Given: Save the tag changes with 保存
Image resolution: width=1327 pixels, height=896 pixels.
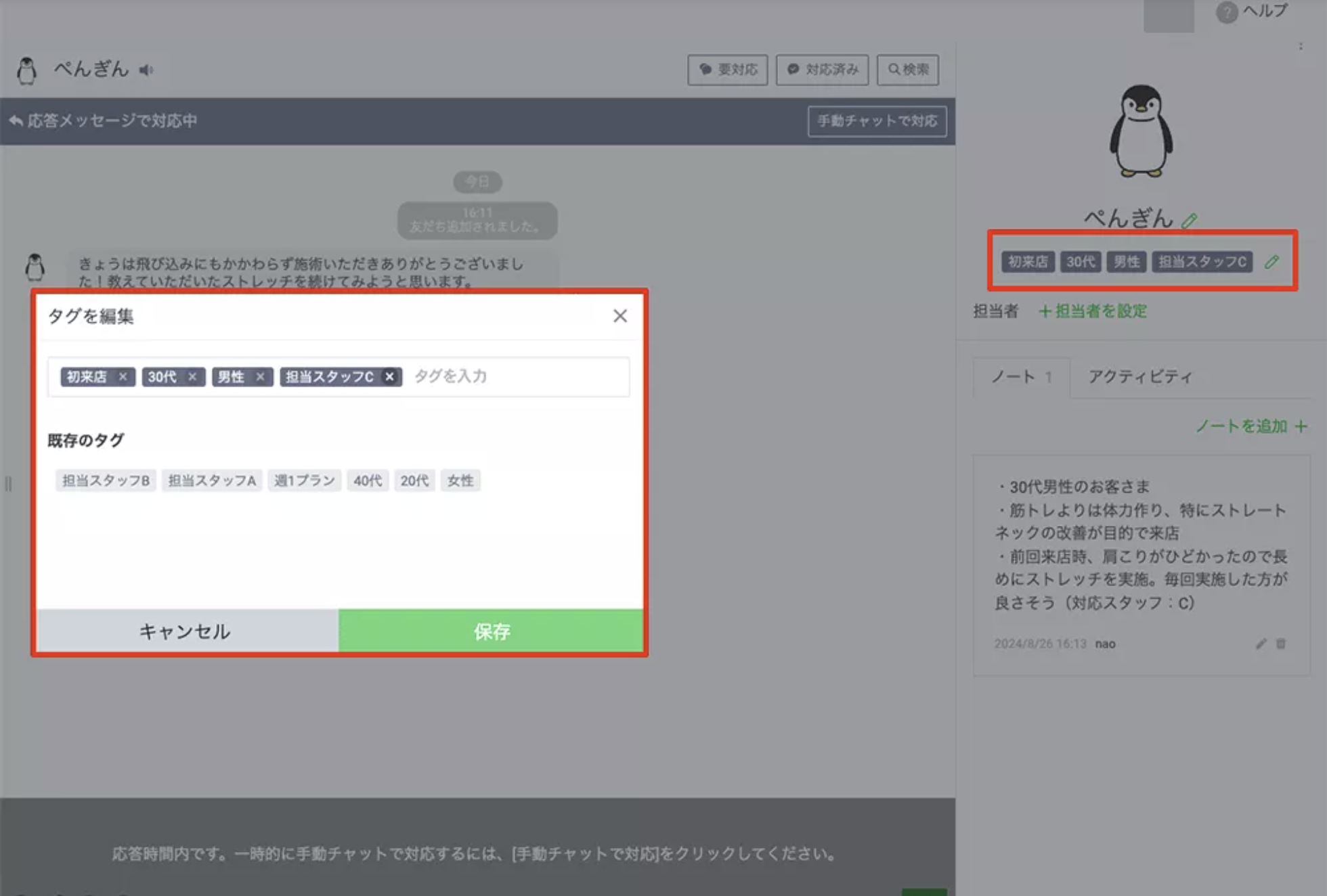Looking at the screenshot, I should (x=492, y=631).
